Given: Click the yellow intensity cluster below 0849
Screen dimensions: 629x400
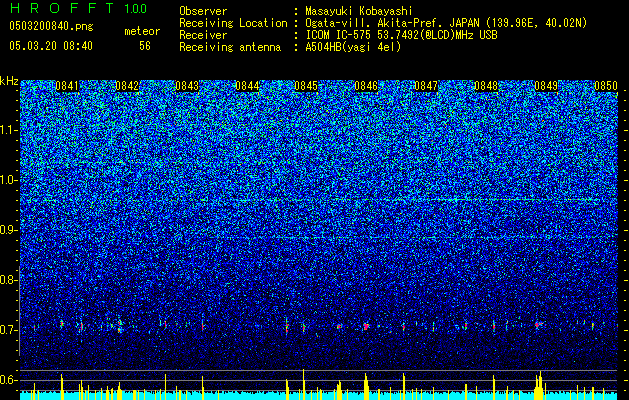Looking at the screenshot, I should click(539, 385).
